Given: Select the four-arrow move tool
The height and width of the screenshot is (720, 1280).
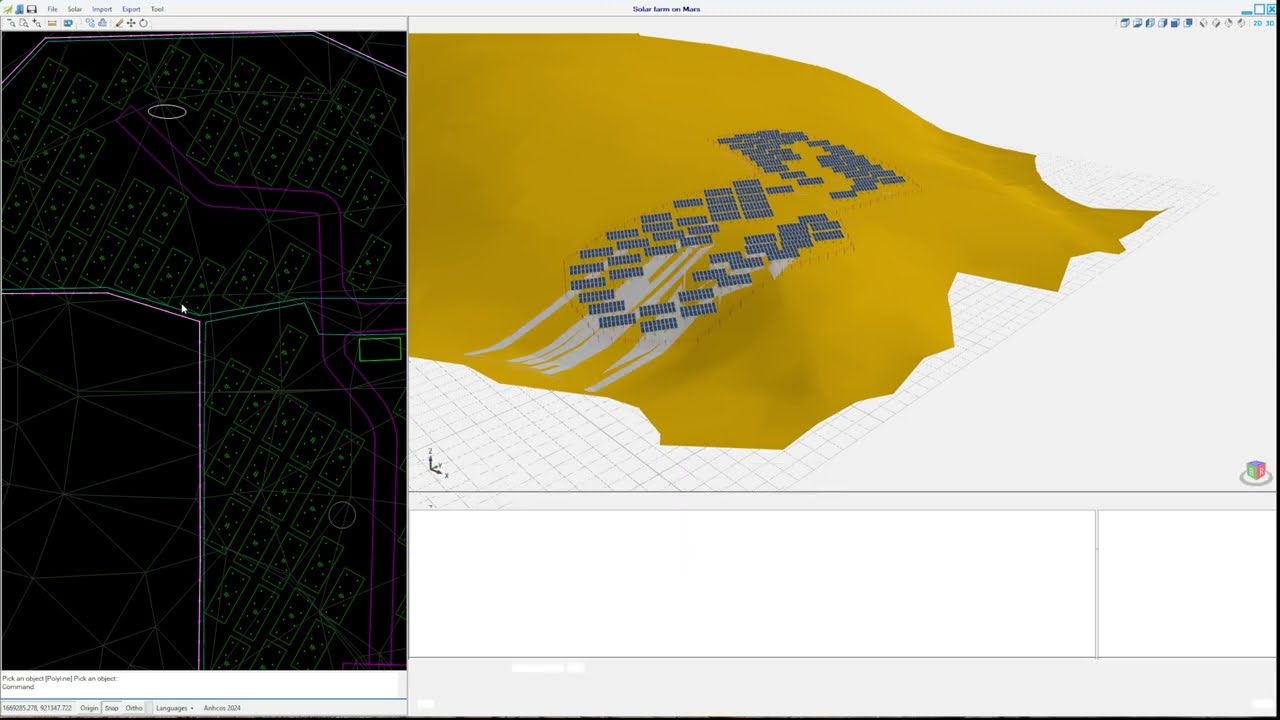Looking at the screenshot, I should [x=131, y=23].
